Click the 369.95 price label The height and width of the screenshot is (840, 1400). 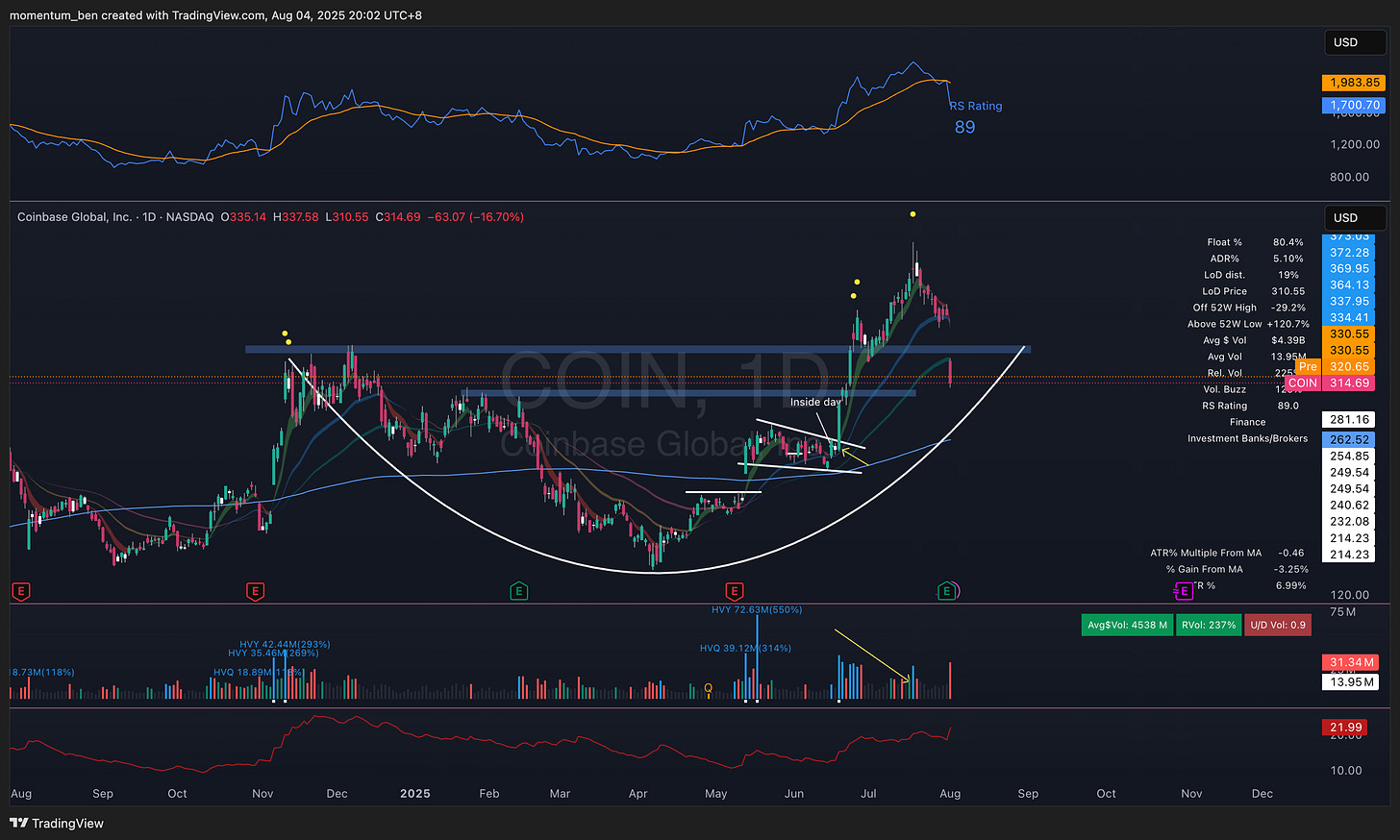click(x=1349, y=269)
